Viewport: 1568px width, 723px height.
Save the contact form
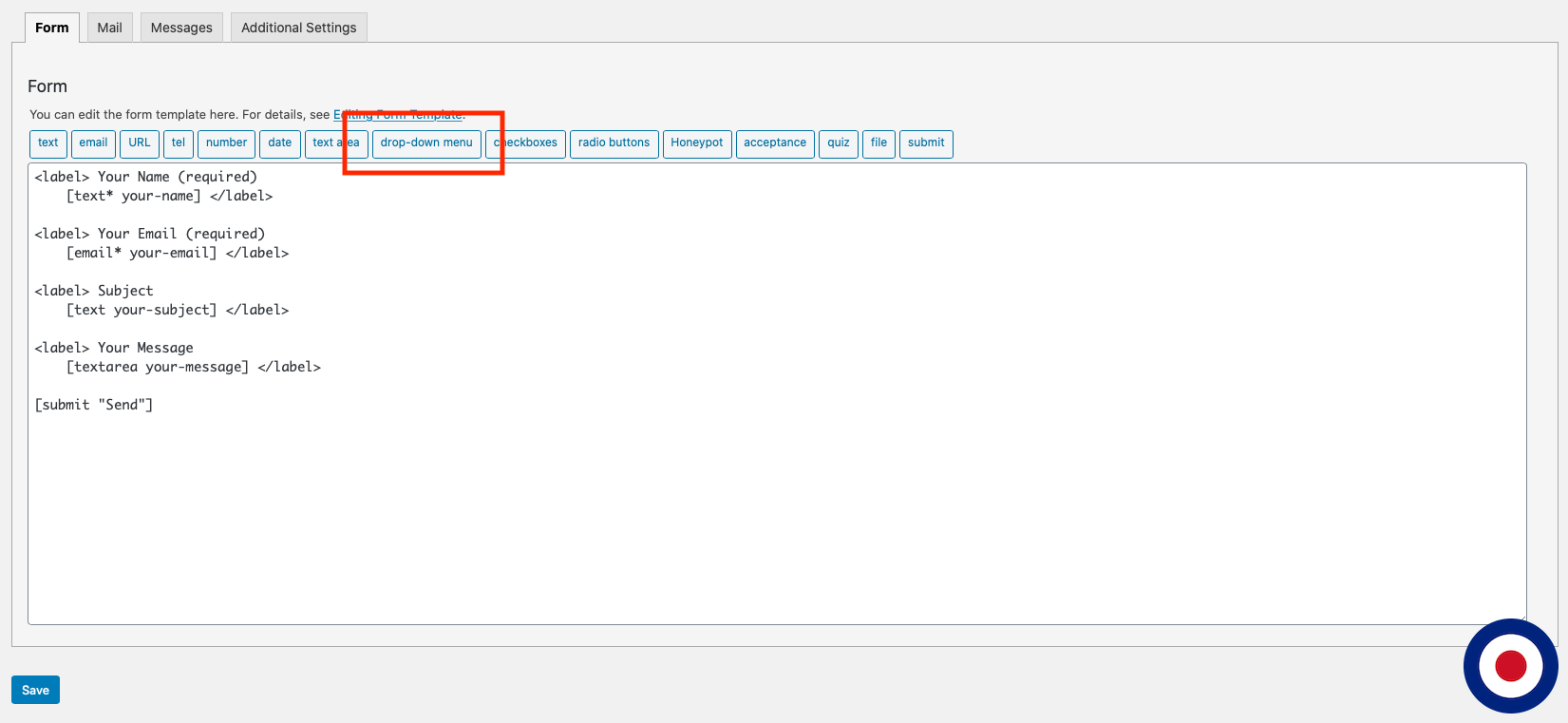35,690
